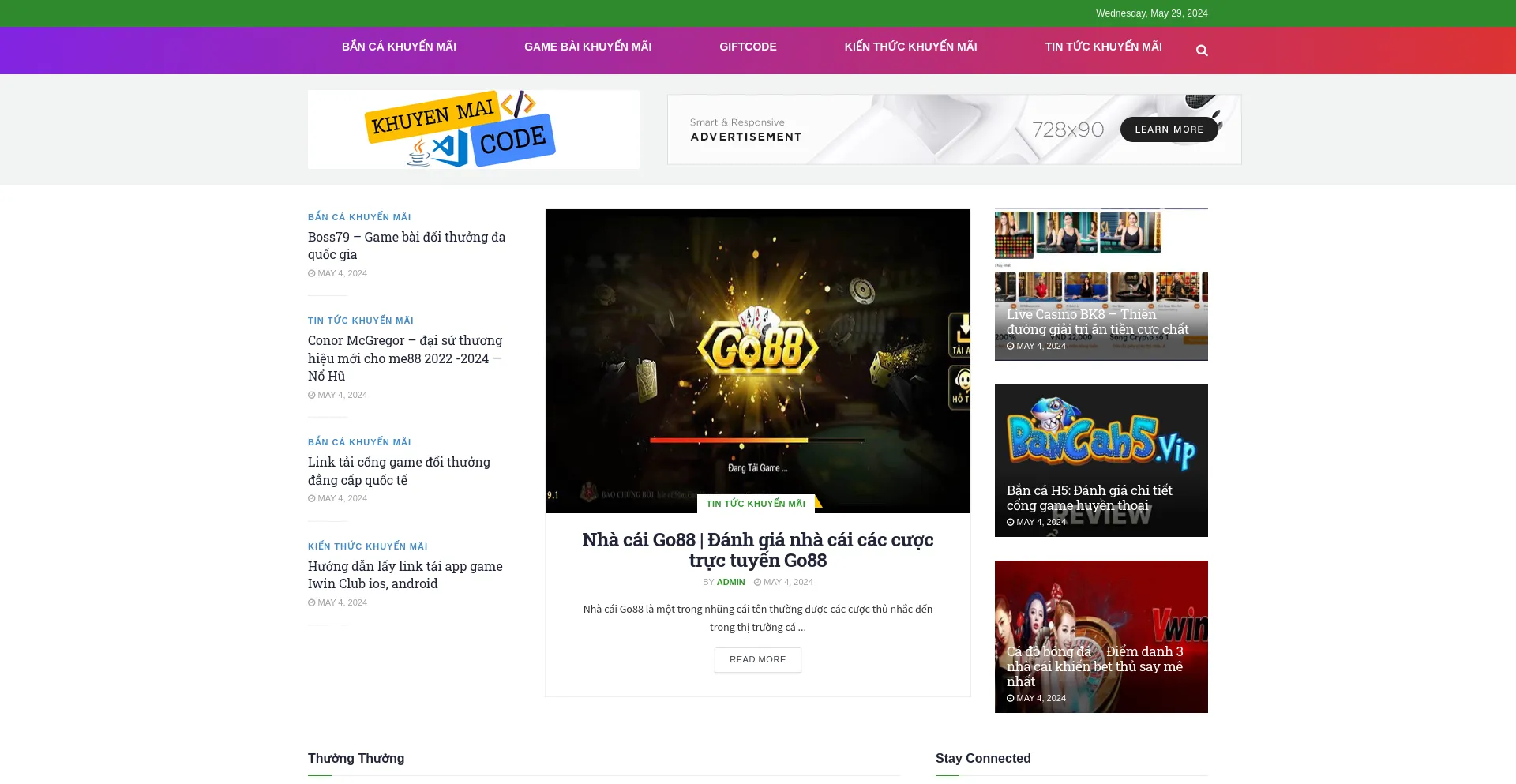This screenshot has width=1516, height=784.
Task: Open Kiến Thức Khuyến Mãi menu
Action: 910,47
